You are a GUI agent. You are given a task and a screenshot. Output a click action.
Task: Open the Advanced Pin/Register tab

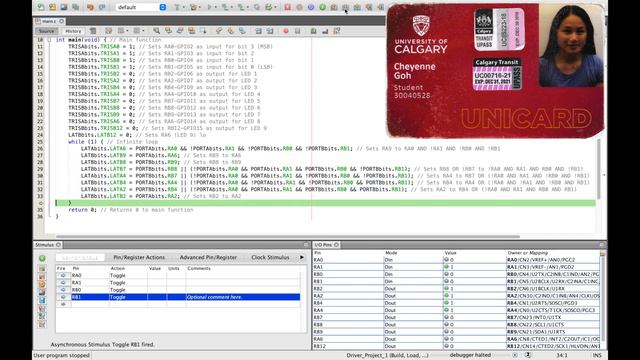(x=208, y=258)
